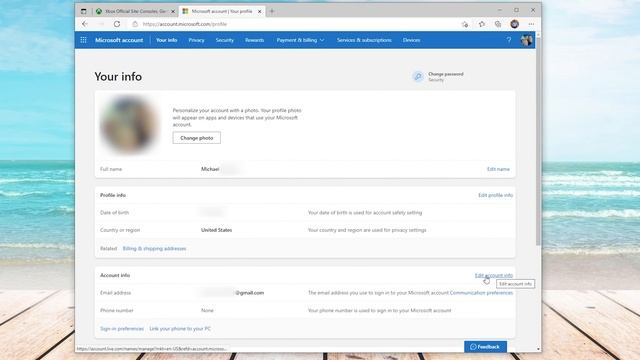Screen dimensions: 640x360
Task: Click the Microsoft account home link
Action: (x=119, y=40)
